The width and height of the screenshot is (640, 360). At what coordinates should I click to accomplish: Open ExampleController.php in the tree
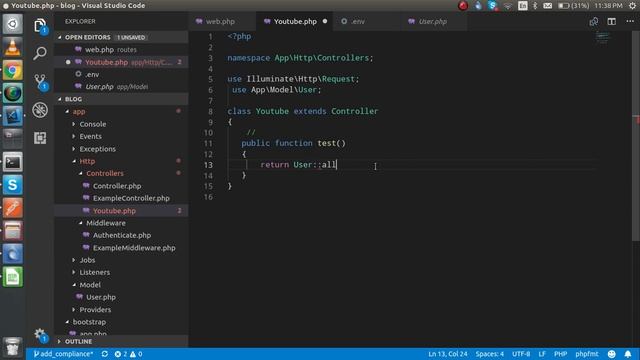coord(131,198)
